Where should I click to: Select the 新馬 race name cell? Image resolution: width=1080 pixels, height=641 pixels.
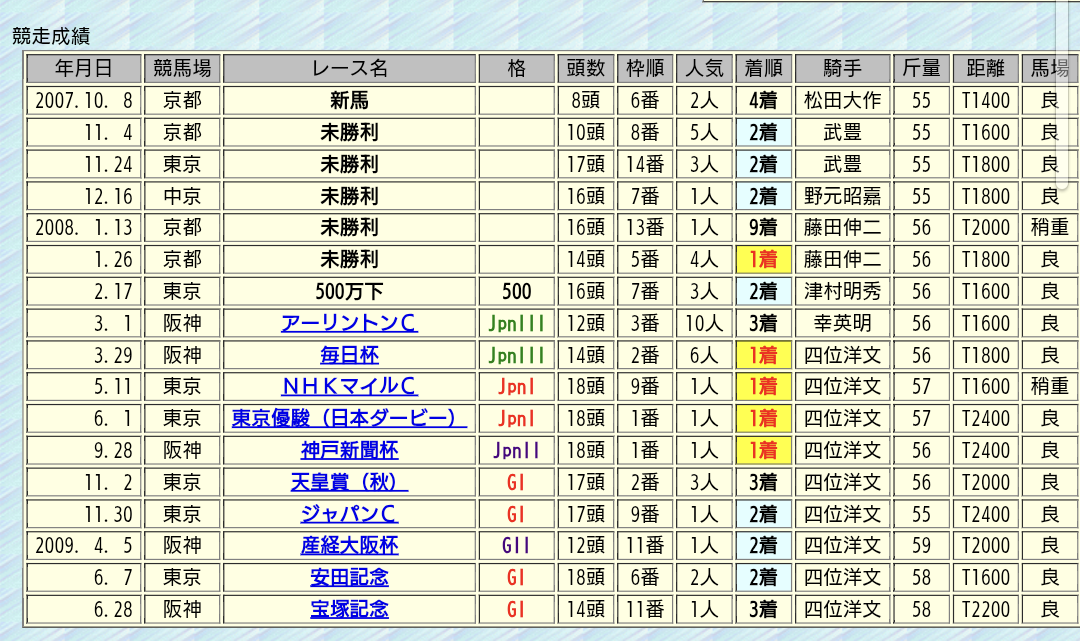[349, 100]
